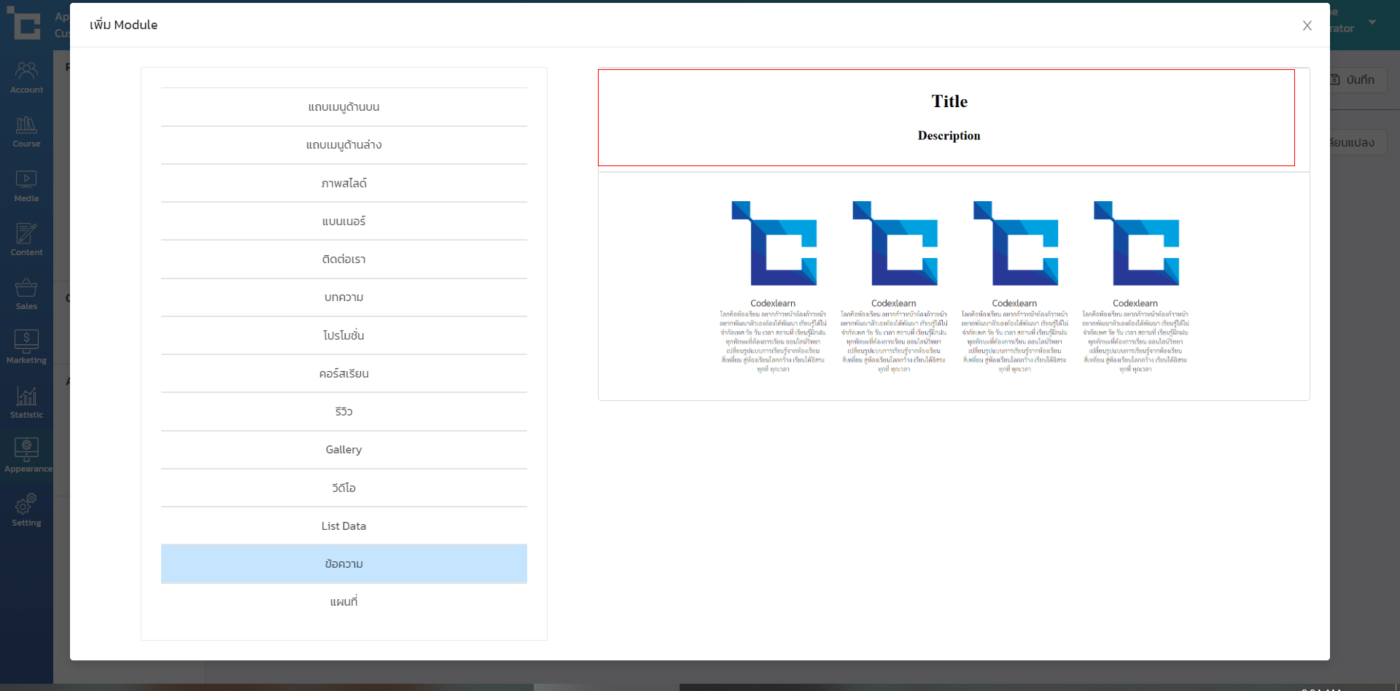The width and height of the screenshot is (1400, 691).
Task: Pick the Title Description text layout preview
Action: tap(946, 118)
